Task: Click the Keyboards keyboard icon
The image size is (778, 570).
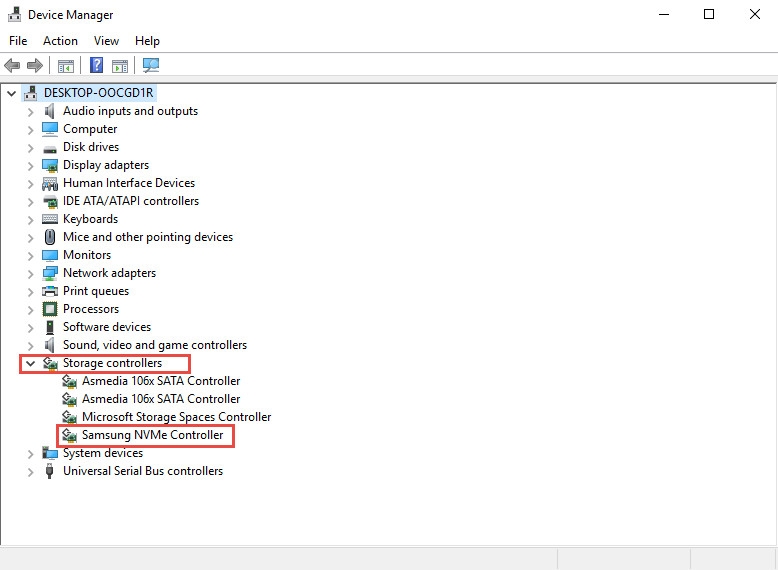Action: 50,219
